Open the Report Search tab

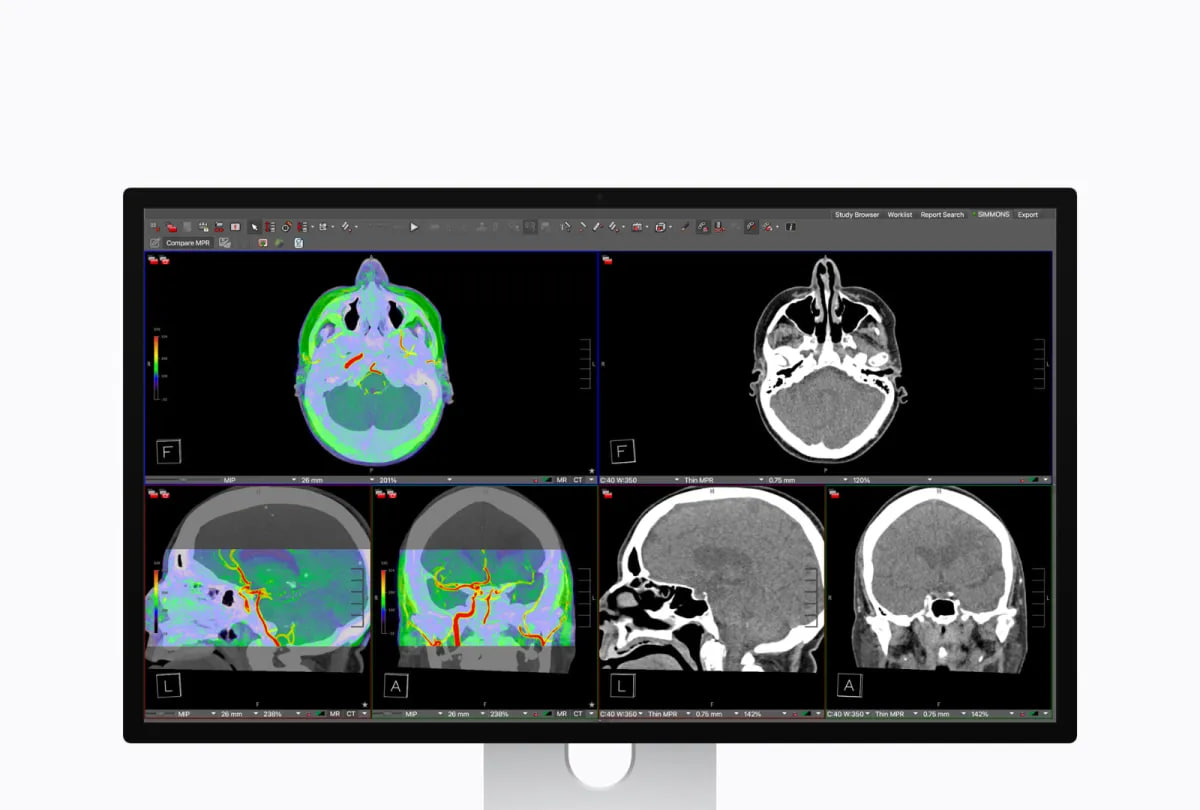942,215
